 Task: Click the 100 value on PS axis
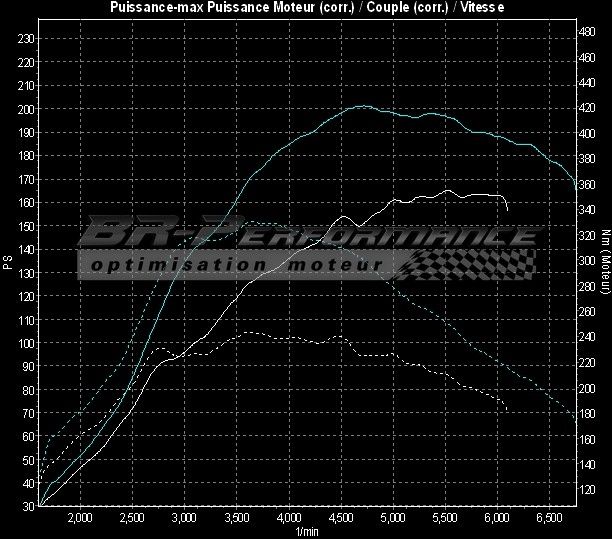pyautogui.click(x=26, y=343)
